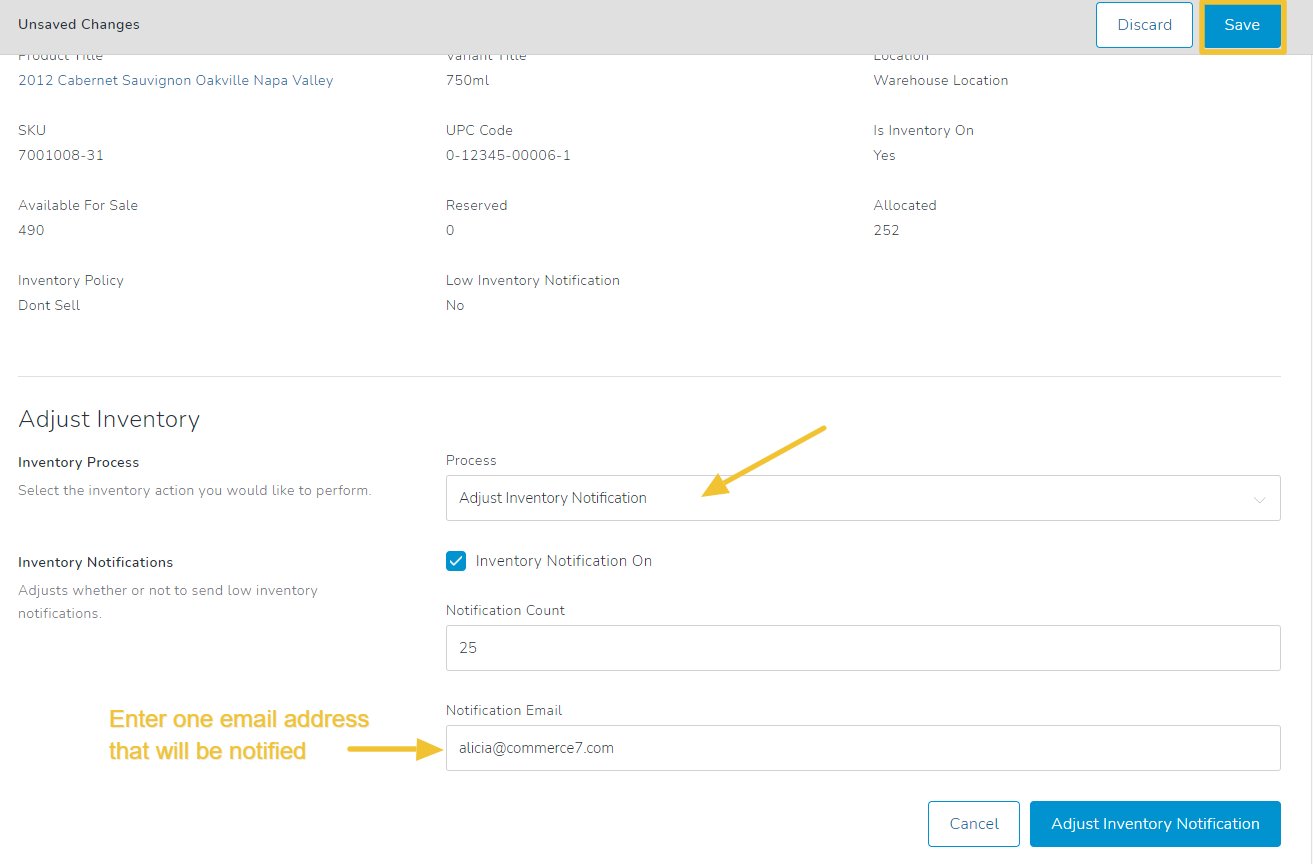Focus the Notification Count input field
1313x864 pixels.
coord(862,648)
